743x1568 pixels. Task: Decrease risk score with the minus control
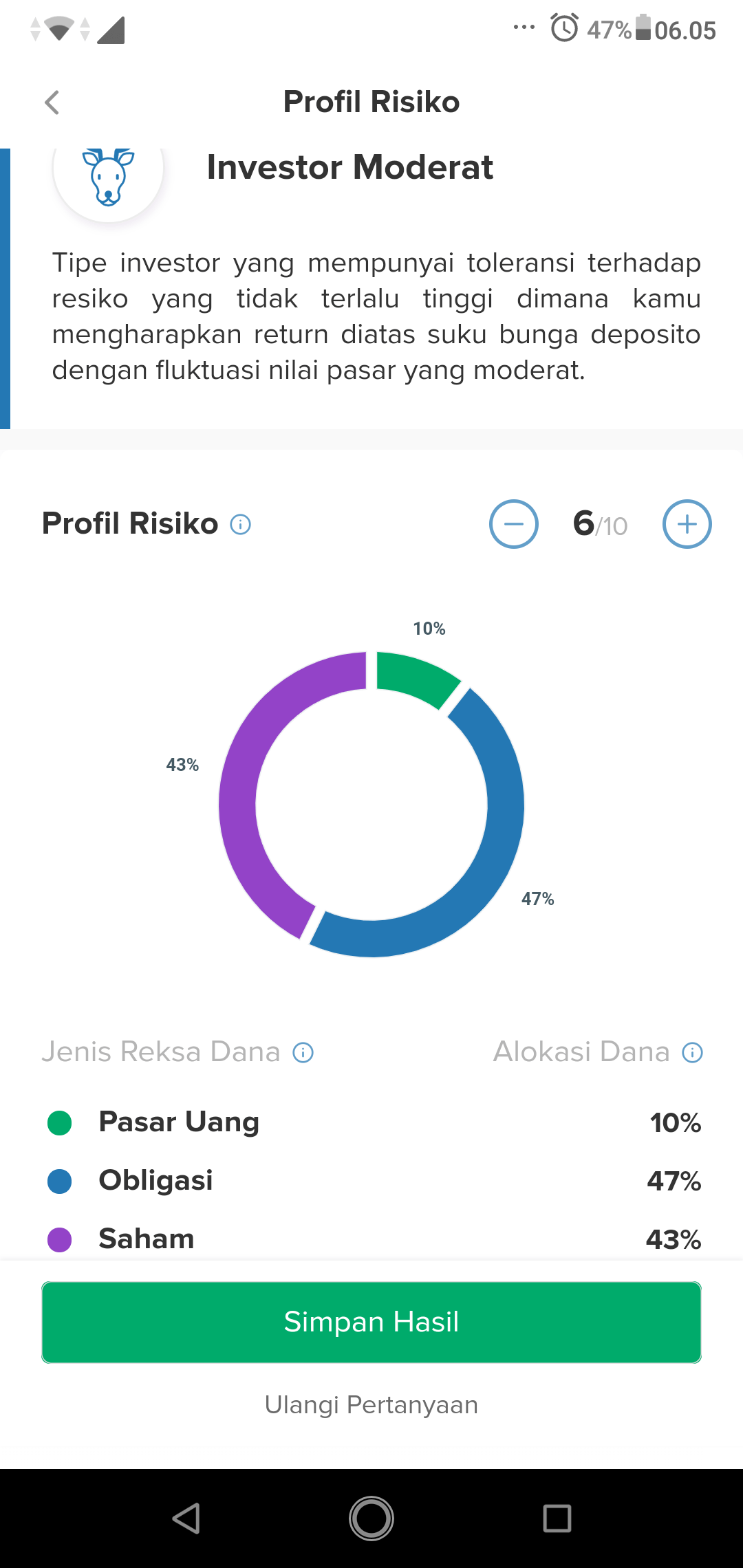[514, 524]
